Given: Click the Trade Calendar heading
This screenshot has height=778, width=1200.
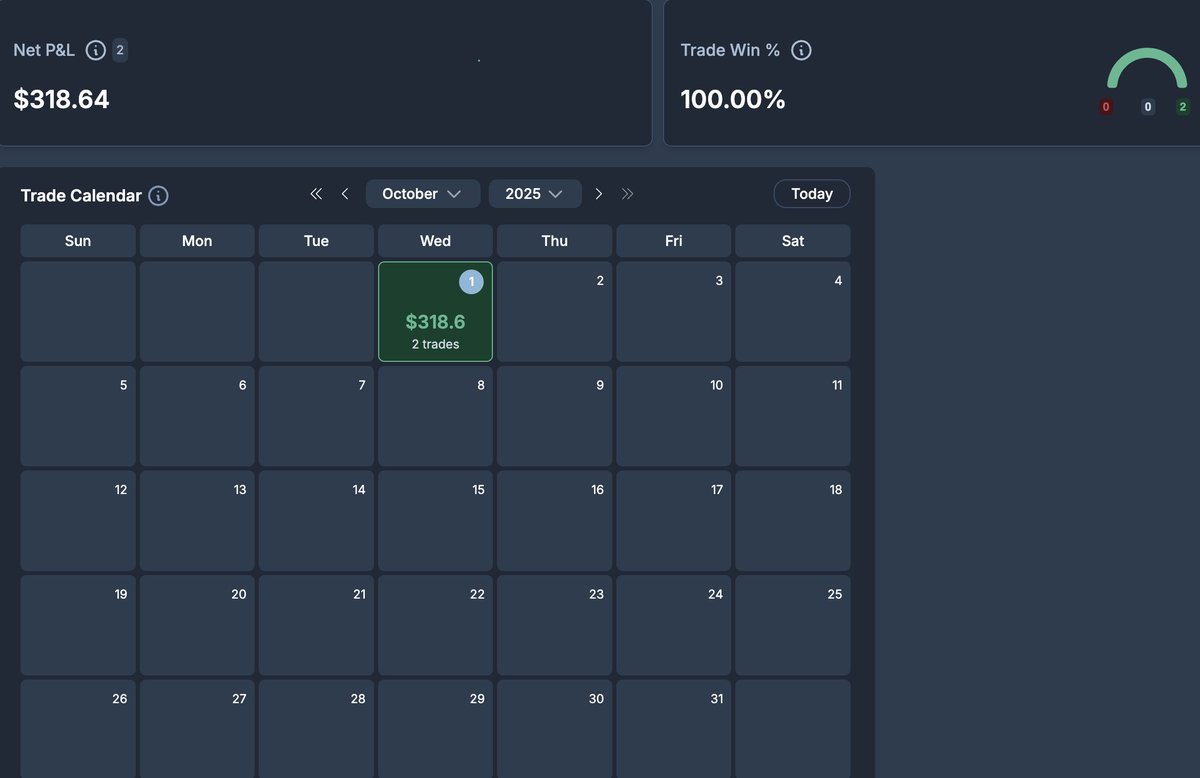Looking at the screenshot, I should pos(81,196).
